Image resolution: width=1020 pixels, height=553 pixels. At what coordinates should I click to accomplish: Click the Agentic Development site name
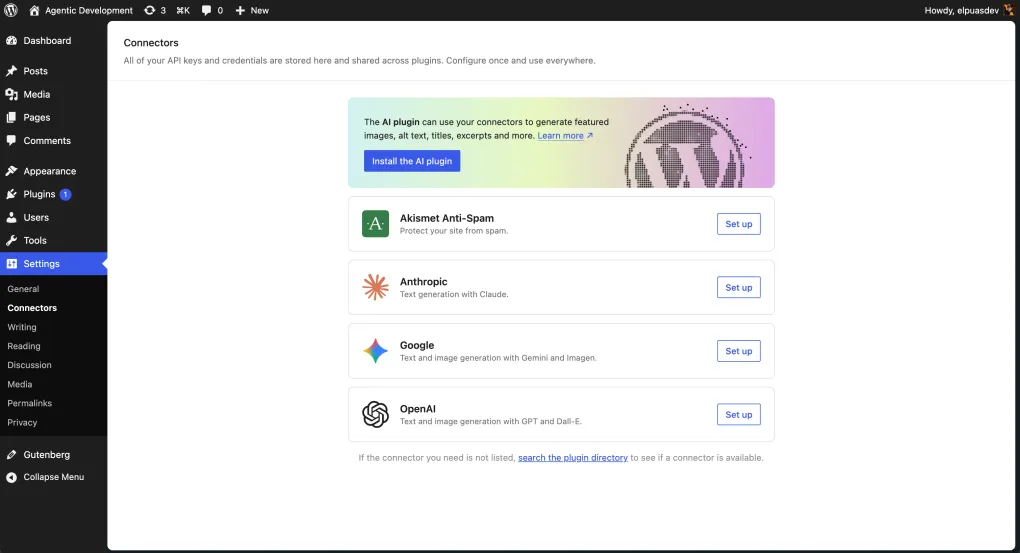click(88, 10)
